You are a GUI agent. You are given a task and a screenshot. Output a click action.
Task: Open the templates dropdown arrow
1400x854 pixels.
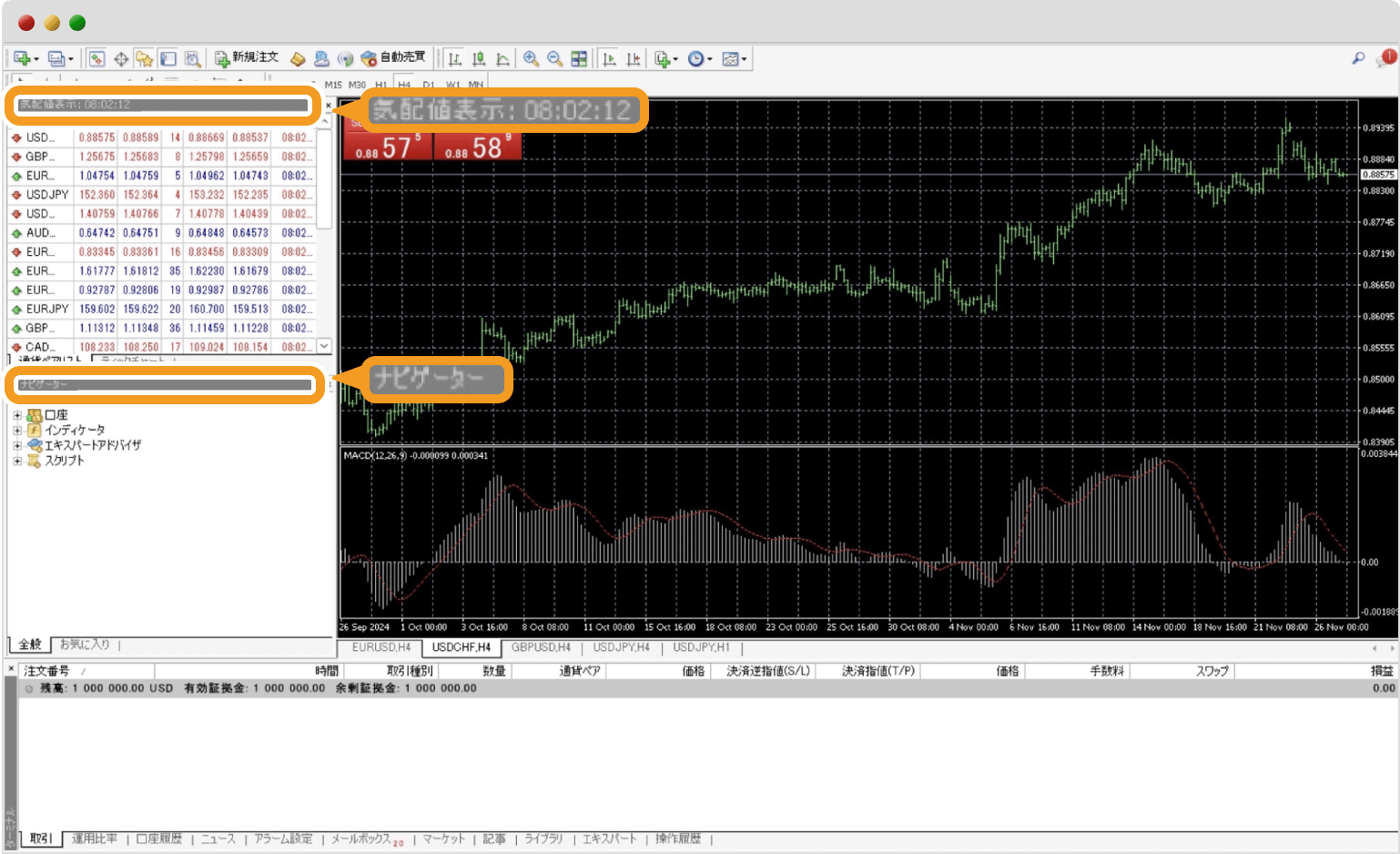[x=745, y=60]
